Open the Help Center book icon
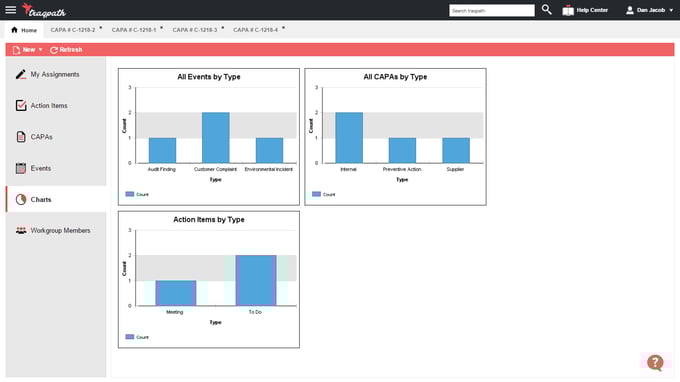Screen dimensions: 680x382 tap(568, 10)
